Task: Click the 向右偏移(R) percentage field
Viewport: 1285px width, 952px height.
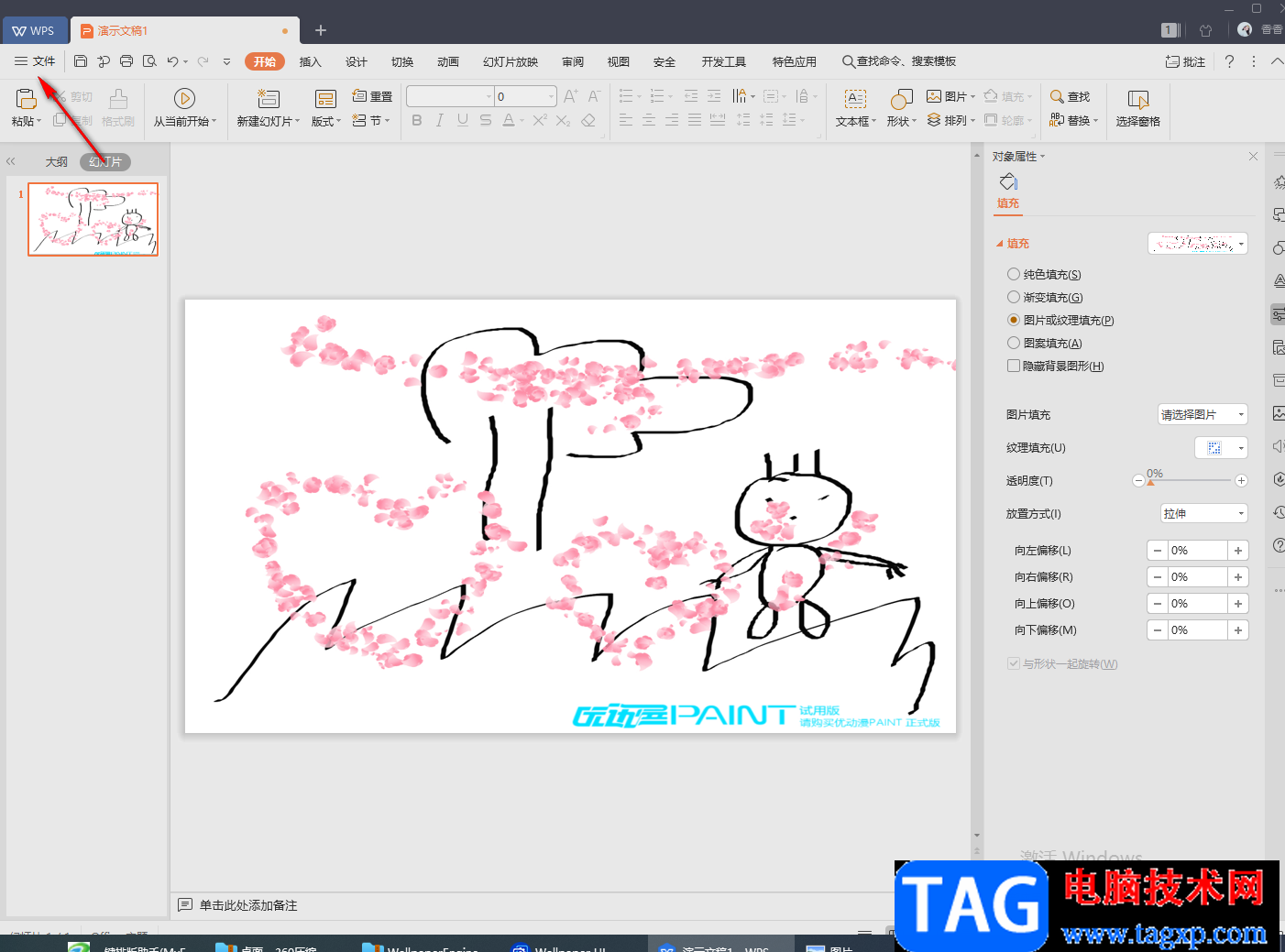Action: click(x=1198, y=577)
